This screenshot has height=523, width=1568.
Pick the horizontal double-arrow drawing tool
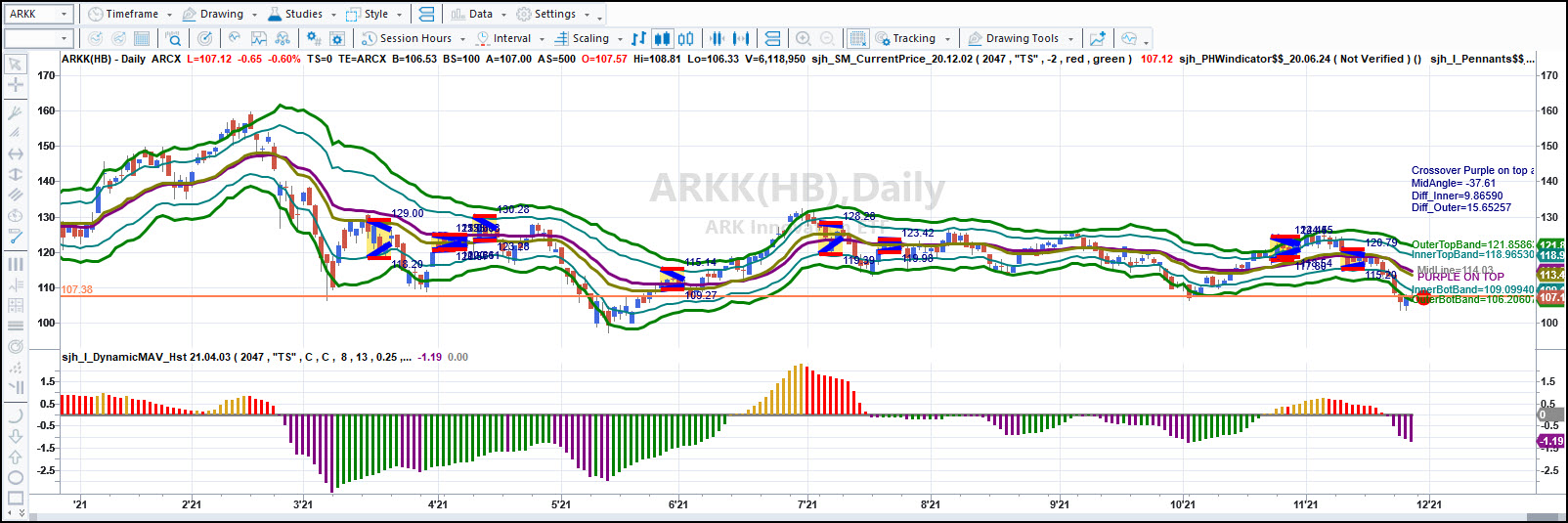16,153
